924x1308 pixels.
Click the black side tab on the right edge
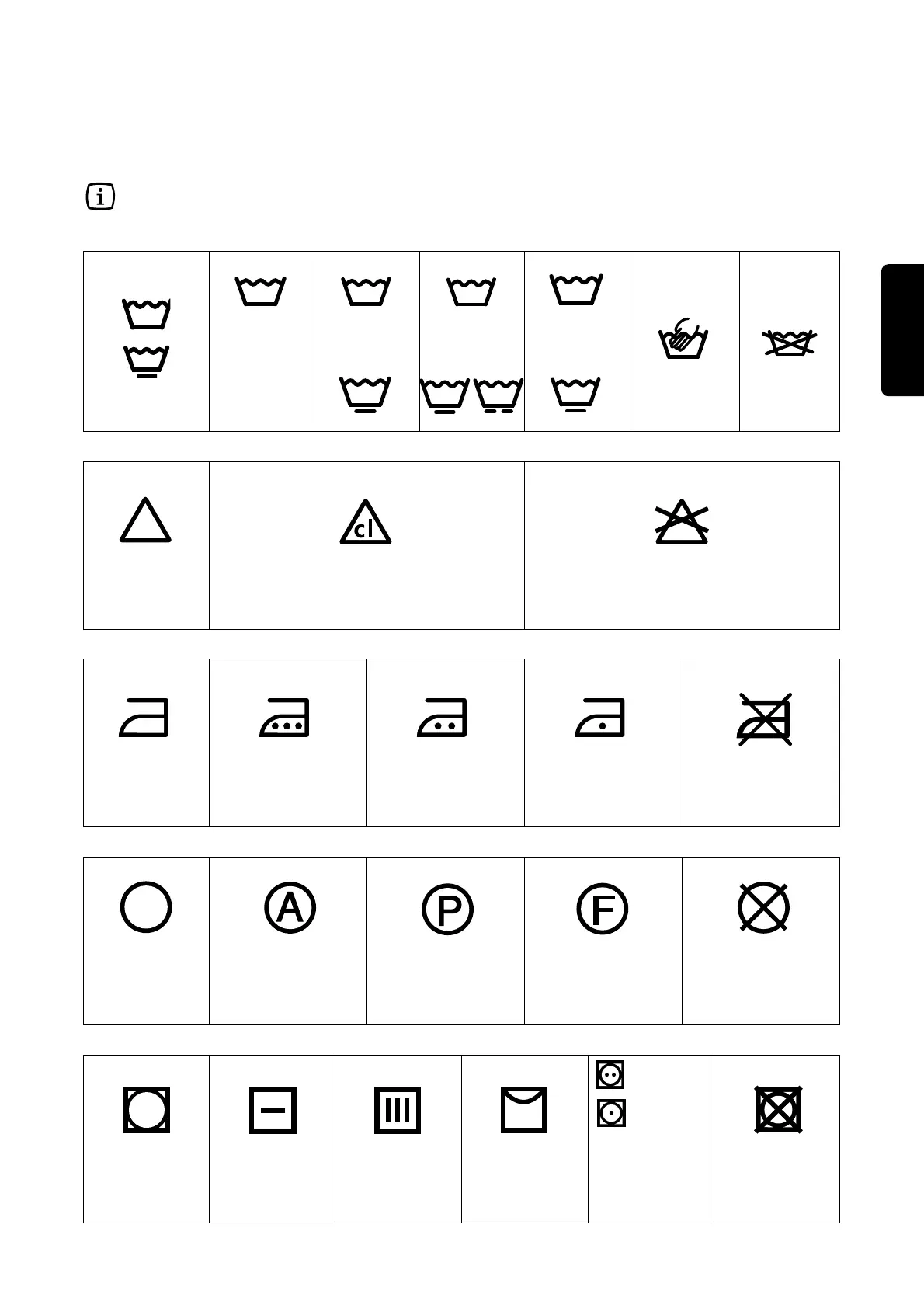click(x=902, y=330)
